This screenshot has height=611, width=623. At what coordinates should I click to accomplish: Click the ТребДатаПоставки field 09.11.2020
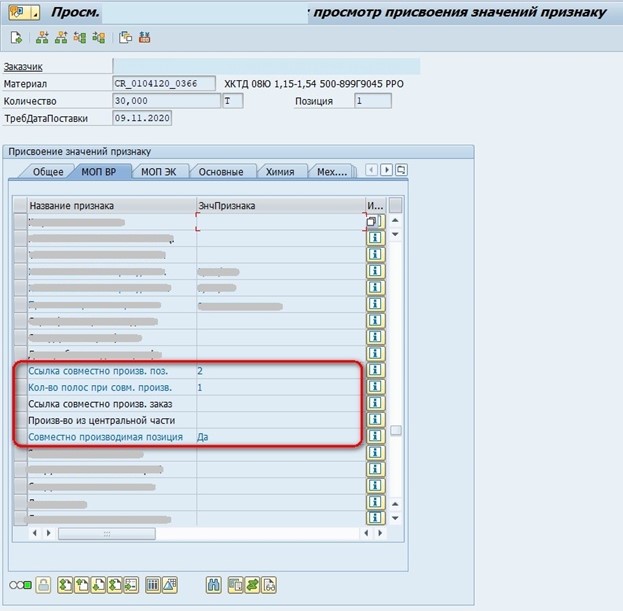pyautogui.click(x=142, y=118)
